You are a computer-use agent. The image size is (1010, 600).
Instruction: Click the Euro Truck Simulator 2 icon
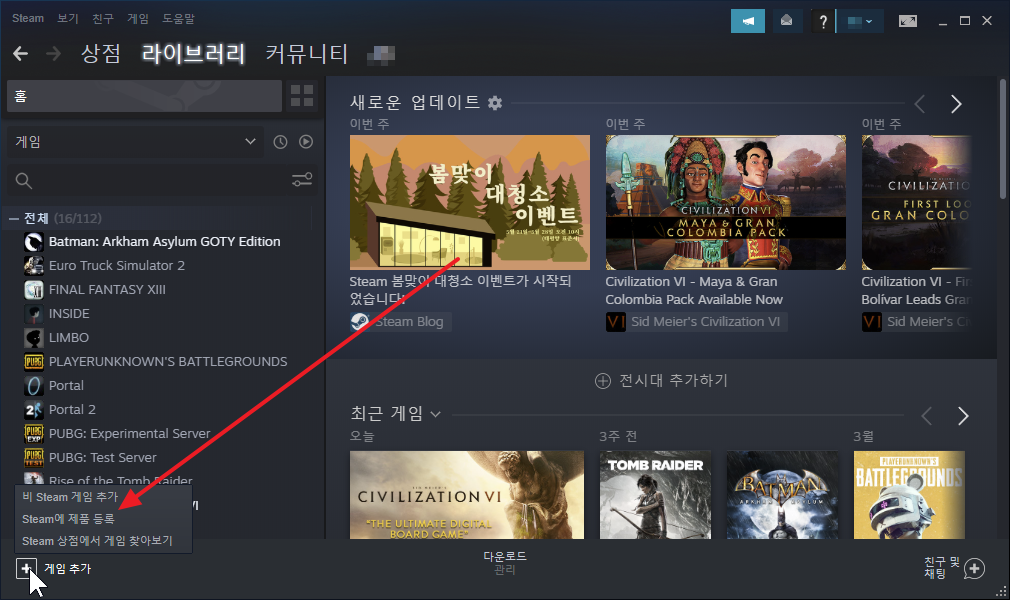click(x=33, y=266)
